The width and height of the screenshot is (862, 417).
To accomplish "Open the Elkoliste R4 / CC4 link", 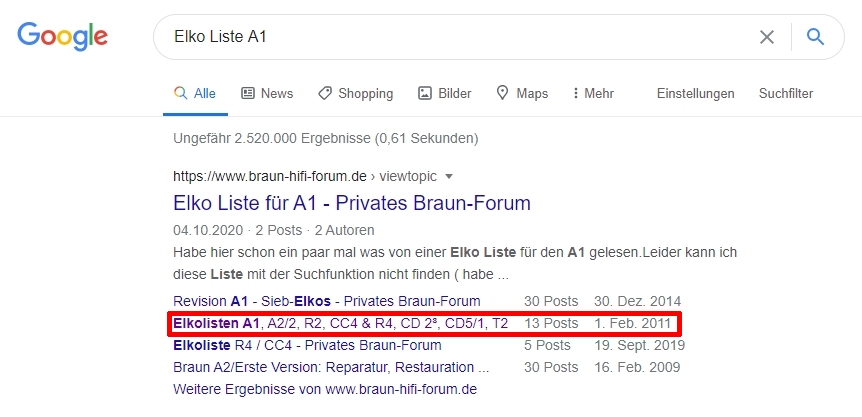I will pos(307,346).
